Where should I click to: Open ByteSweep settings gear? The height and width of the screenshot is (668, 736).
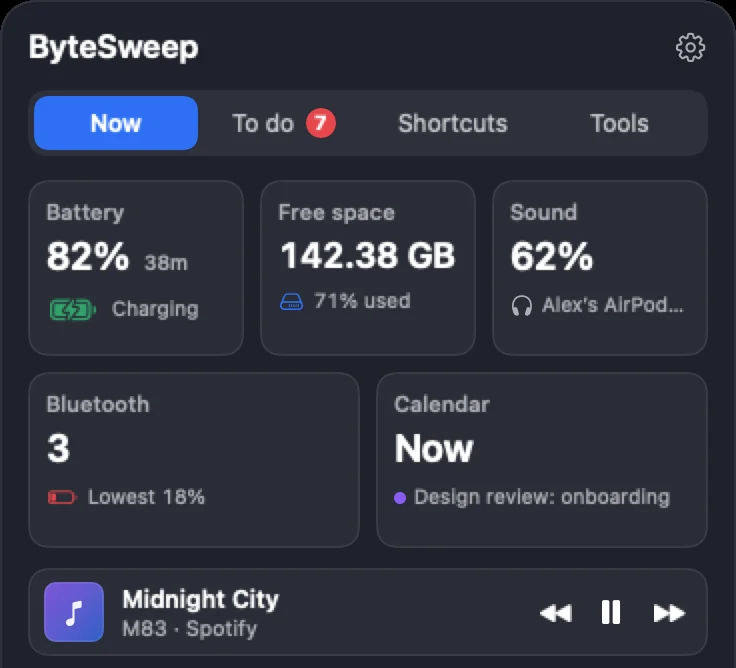pyautogui.click(x=690, y=47)
